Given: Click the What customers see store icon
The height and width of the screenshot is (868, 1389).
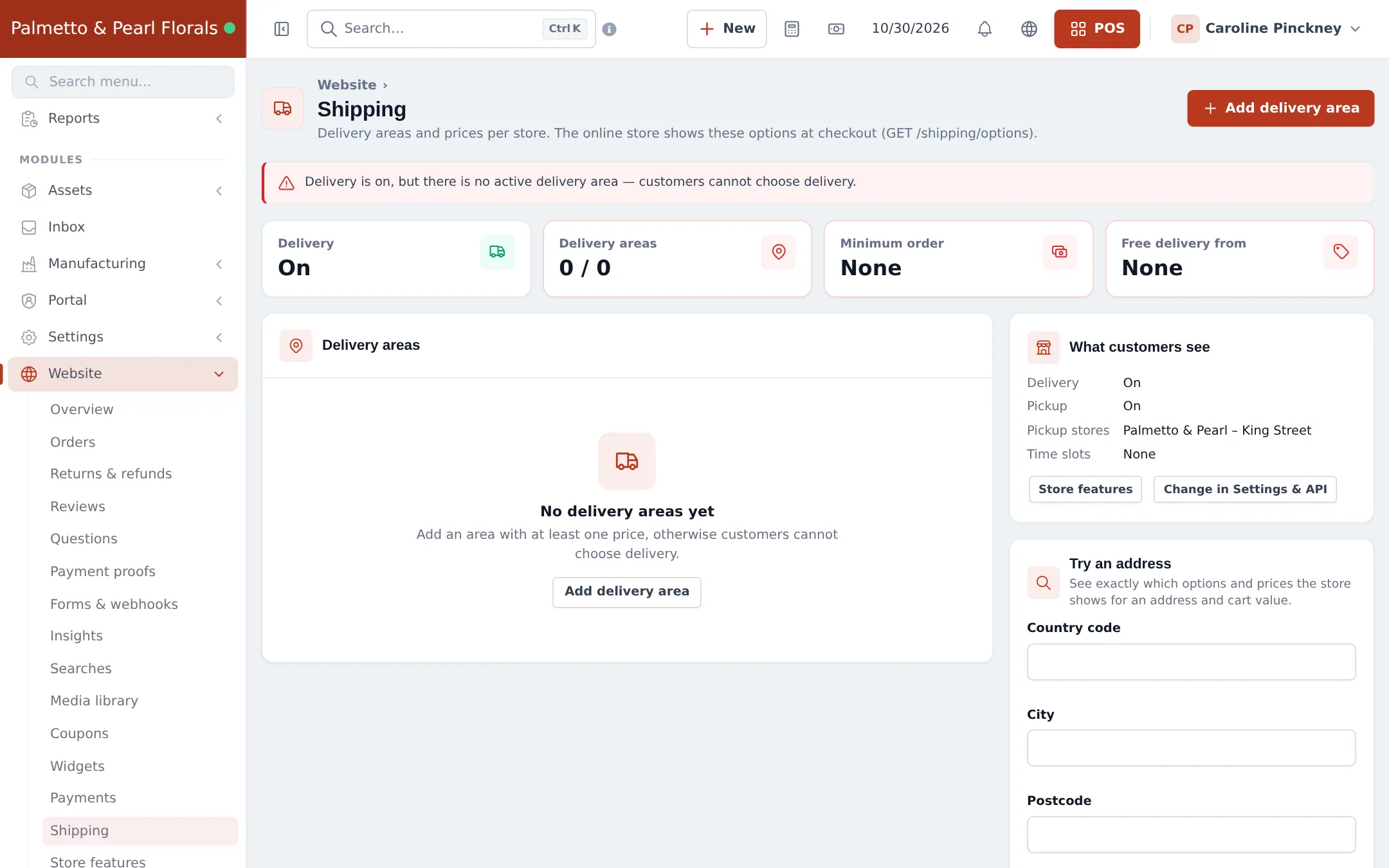Looking at the screenshot, I should click(x=1043, y=348).
